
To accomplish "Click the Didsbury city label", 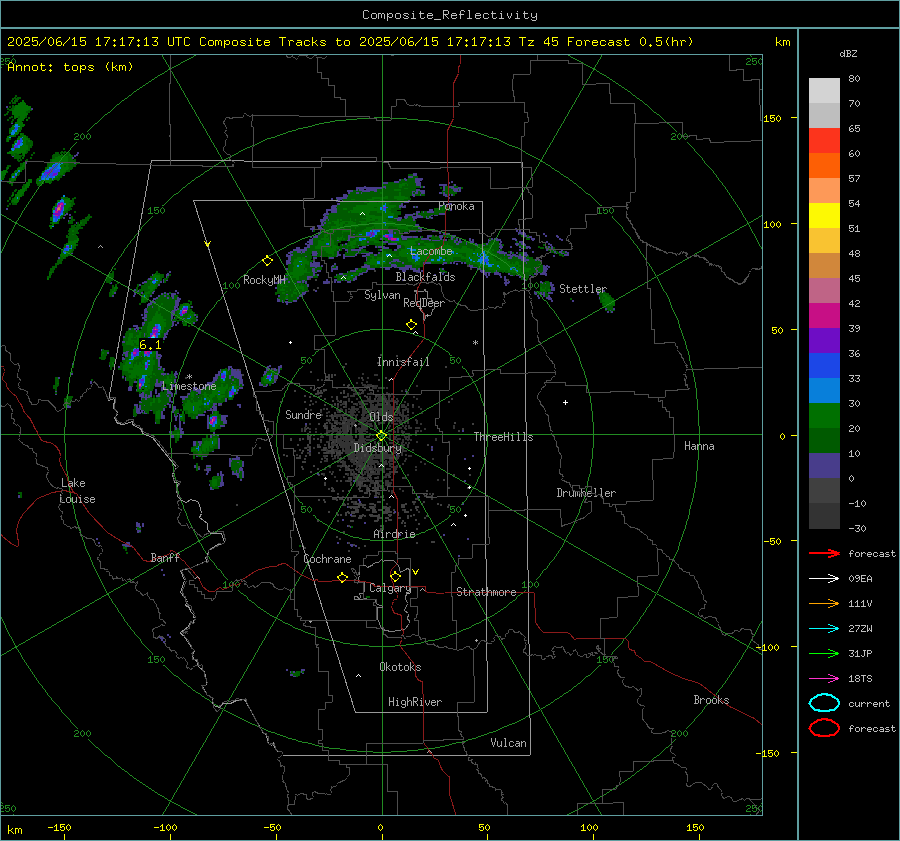I will click(377, 448).
